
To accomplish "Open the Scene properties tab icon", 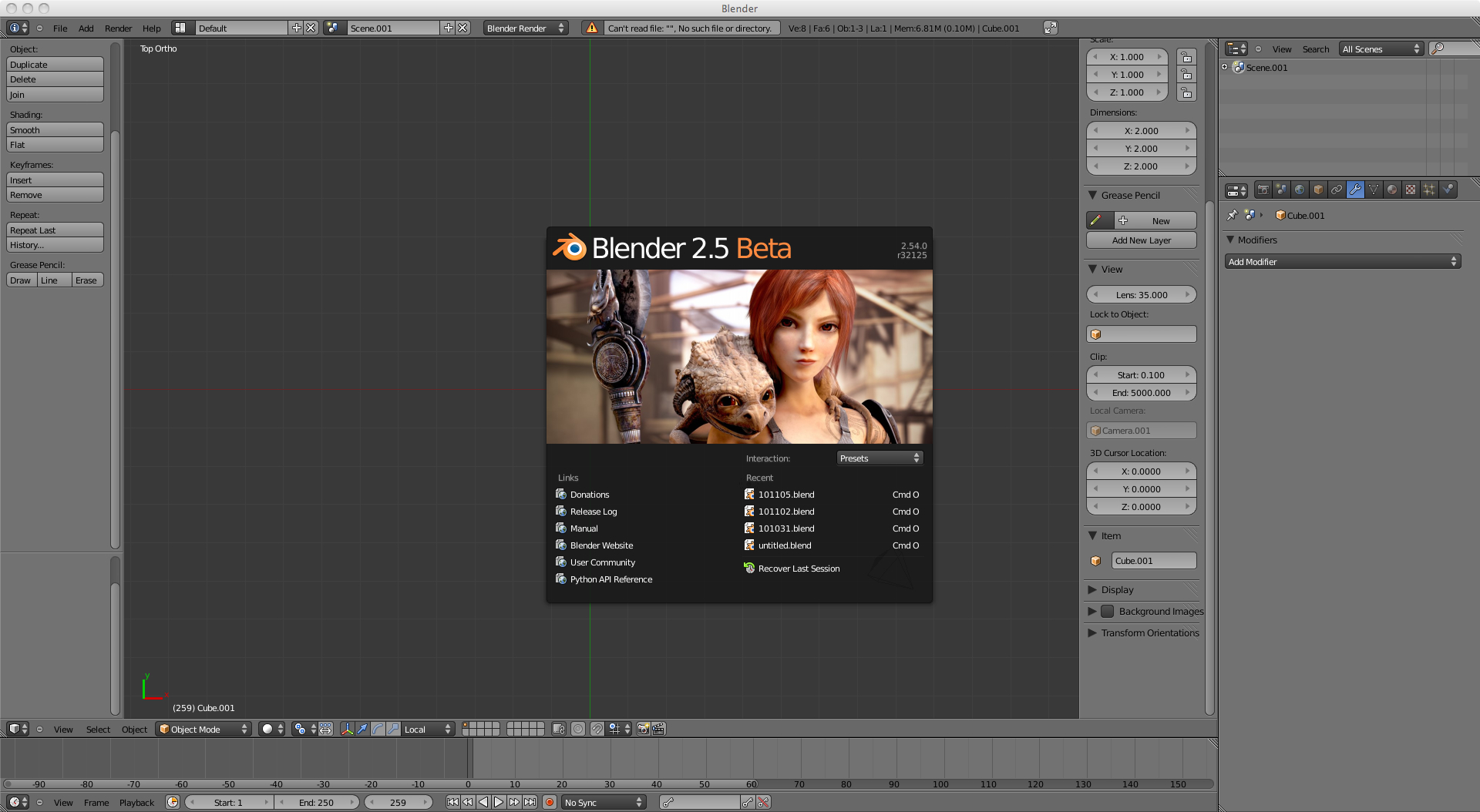I will [x=1281, y=190].
